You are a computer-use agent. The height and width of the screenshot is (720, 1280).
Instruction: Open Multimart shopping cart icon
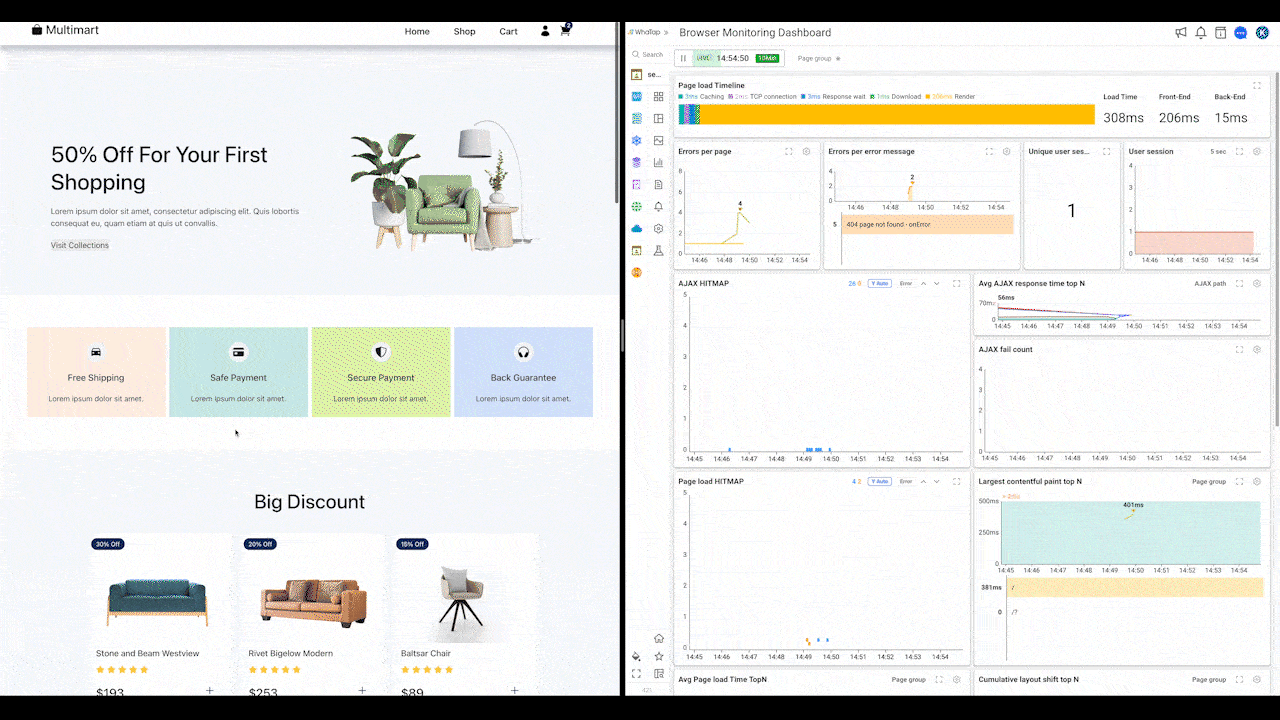[565, 31]
